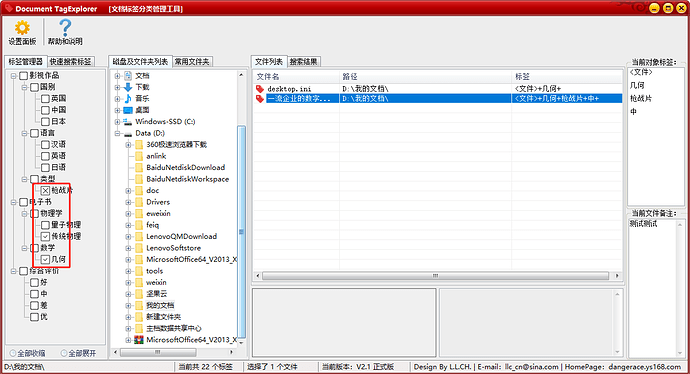Screen dimensions: 690x374
Task: Click the weixin folder icon
Action: tap(139, 282)
